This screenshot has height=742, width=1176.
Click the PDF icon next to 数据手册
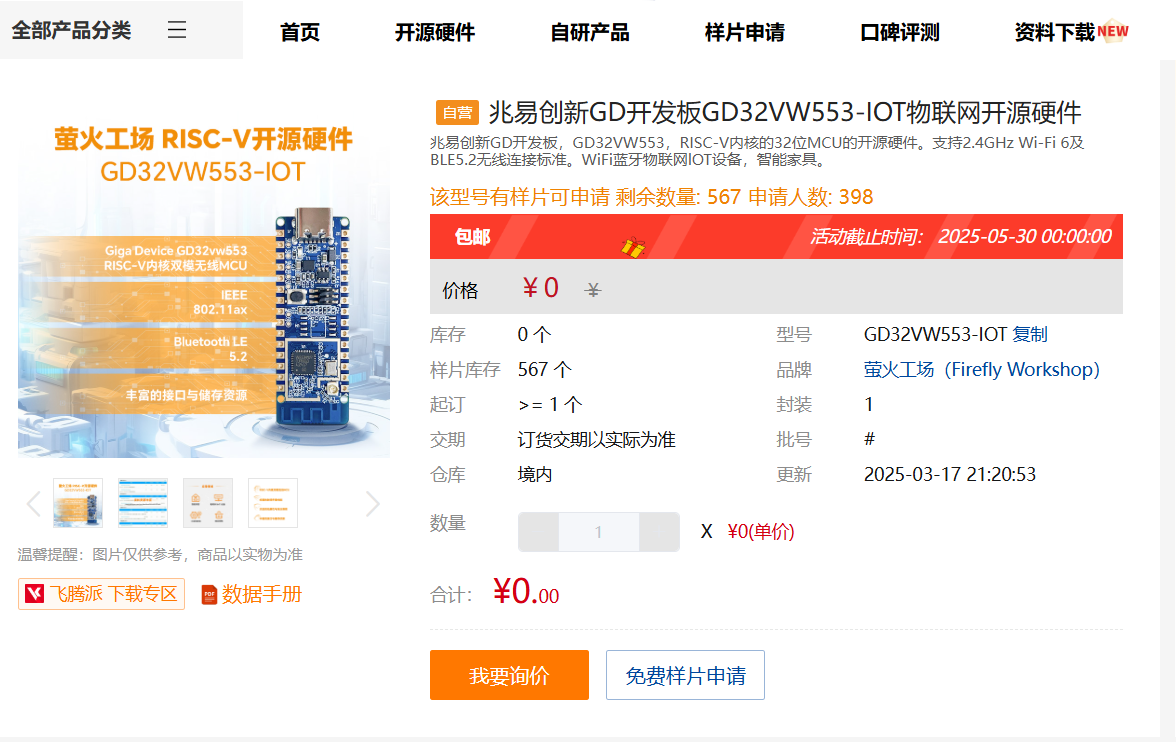210,595
